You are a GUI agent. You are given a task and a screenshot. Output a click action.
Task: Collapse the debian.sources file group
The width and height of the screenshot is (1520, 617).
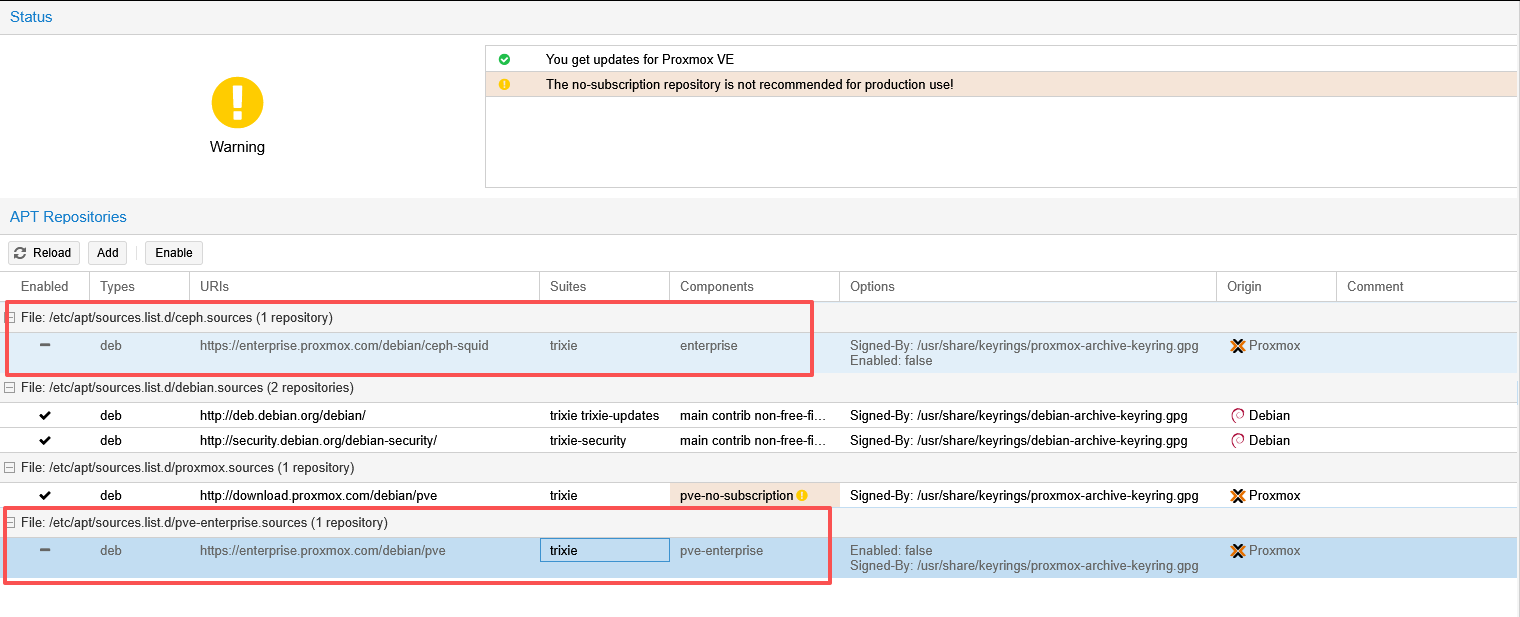pos(10,388)
